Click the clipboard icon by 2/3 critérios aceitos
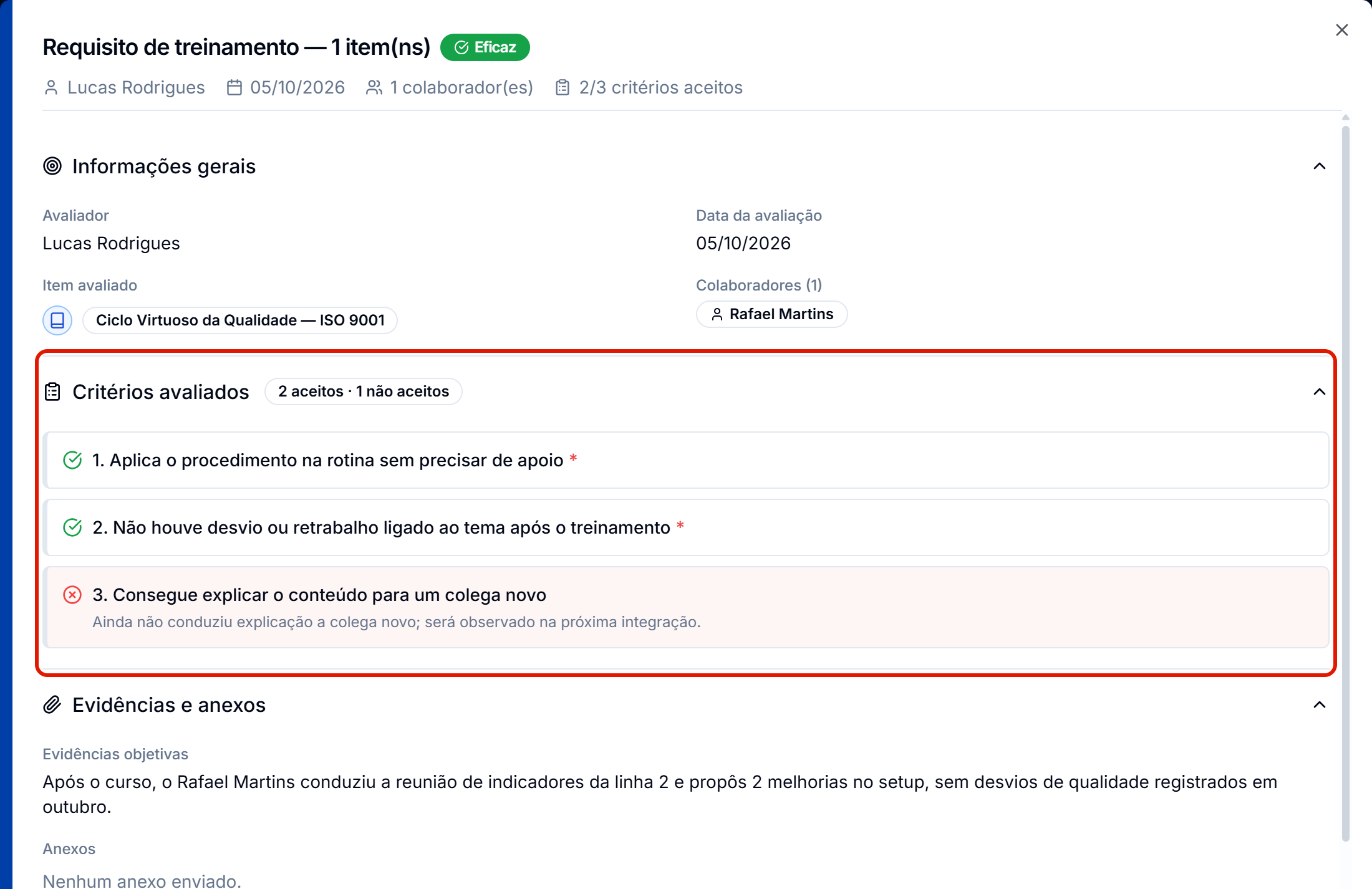Screen dimensions: 1372x889 [563, 87]
